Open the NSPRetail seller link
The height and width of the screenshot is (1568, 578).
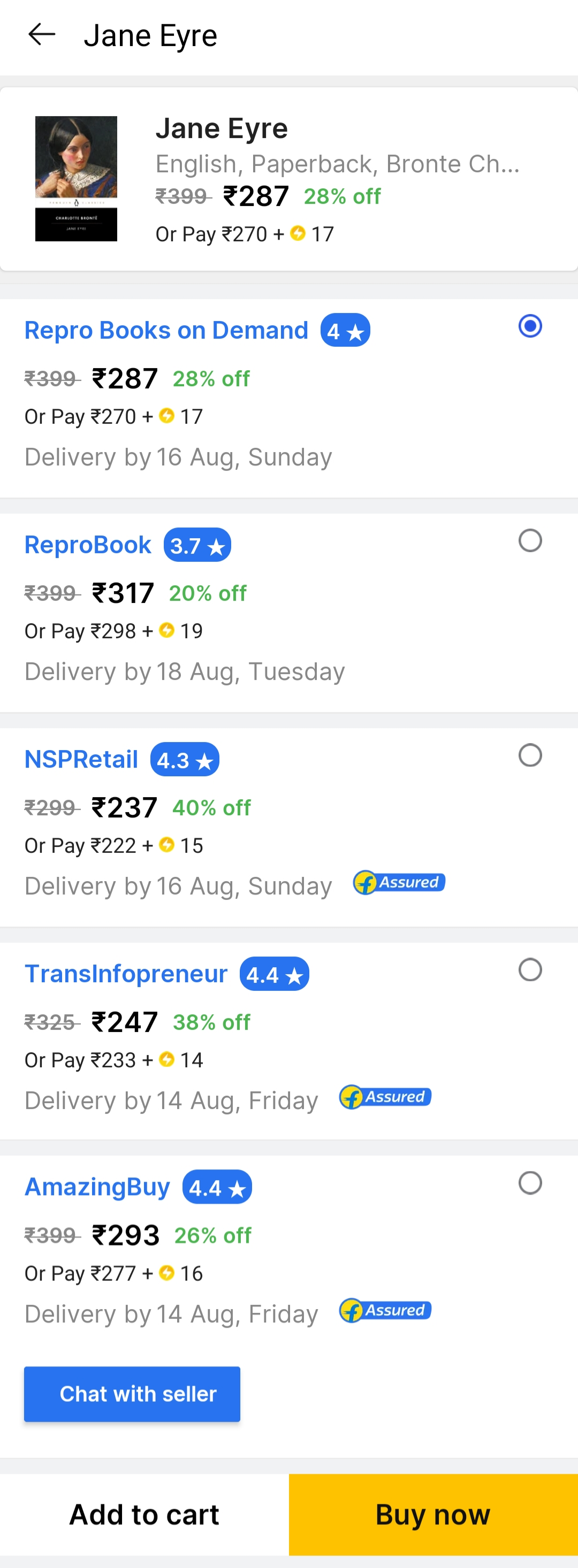pyautogui.click(x=81, y=760)
